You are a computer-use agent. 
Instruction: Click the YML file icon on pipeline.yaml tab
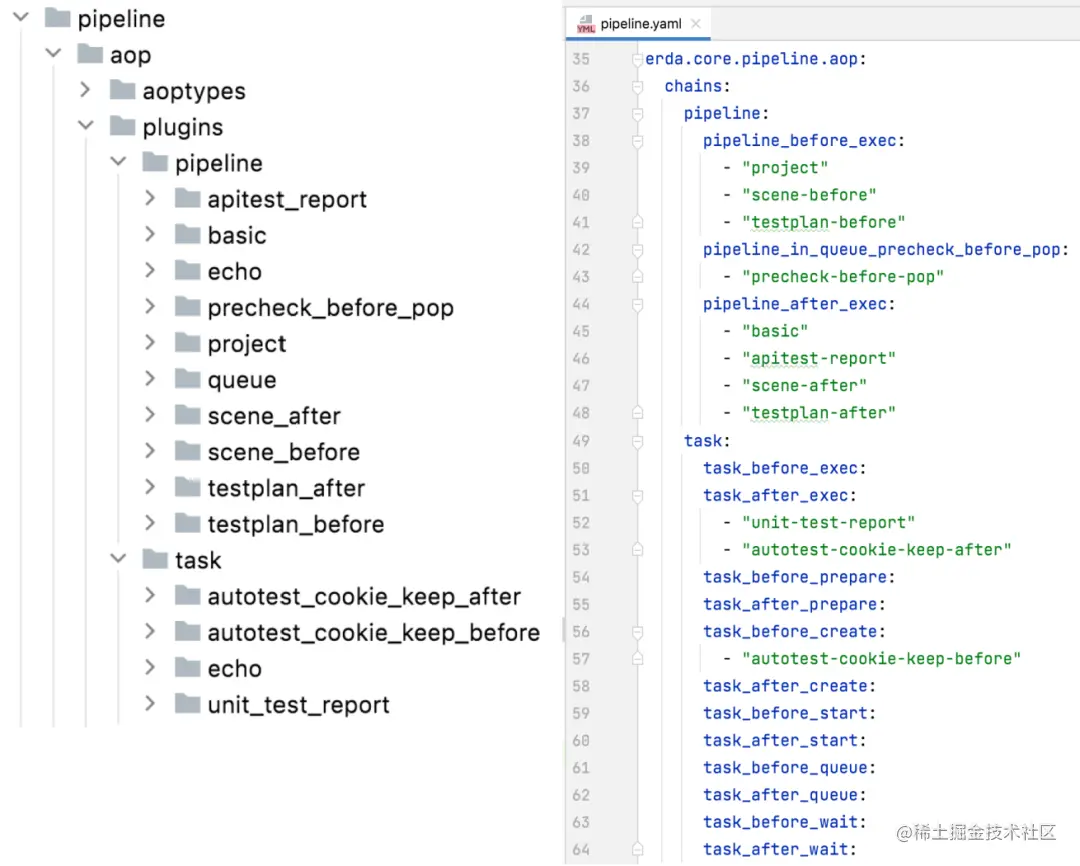(x=585, y=24)
